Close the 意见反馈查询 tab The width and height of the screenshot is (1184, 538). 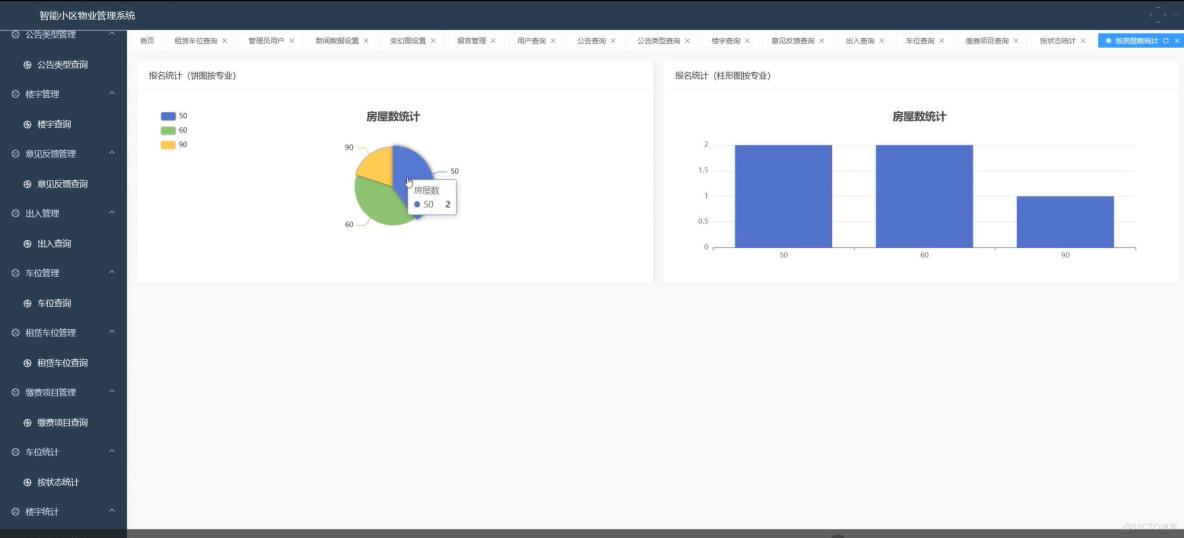pyautogui.click(x=822, y=41)
